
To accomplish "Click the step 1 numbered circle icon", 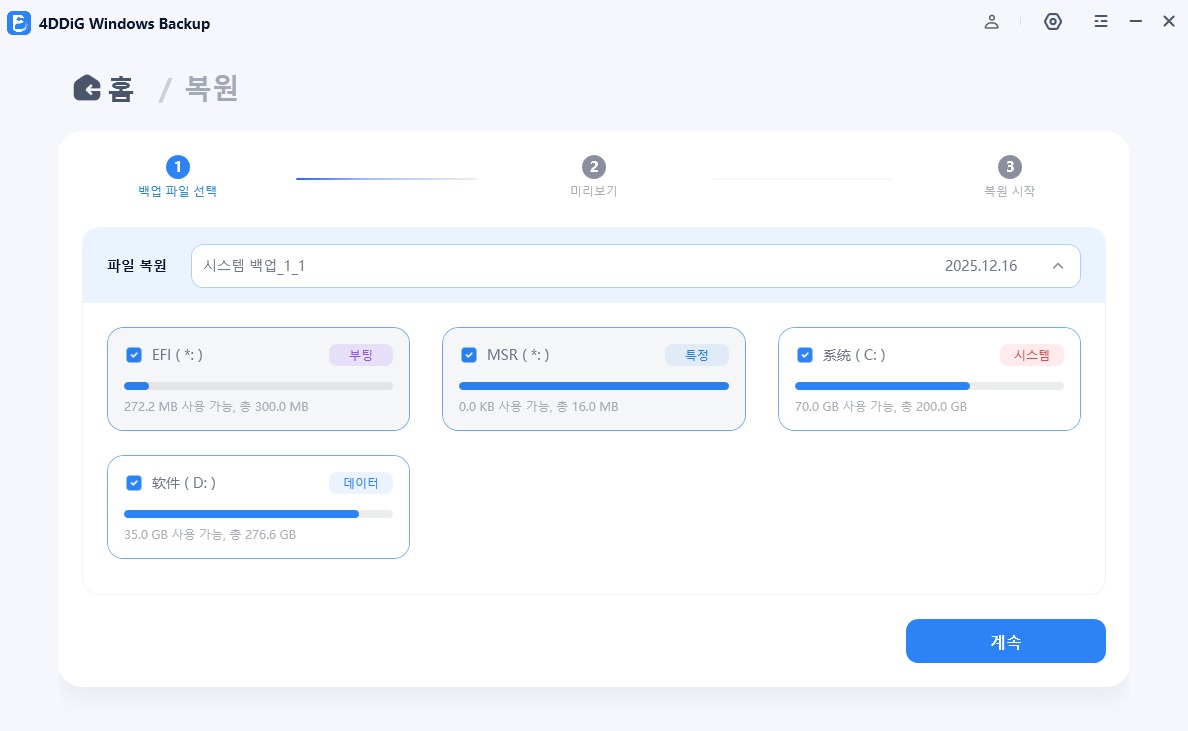I will click(178, 167).
